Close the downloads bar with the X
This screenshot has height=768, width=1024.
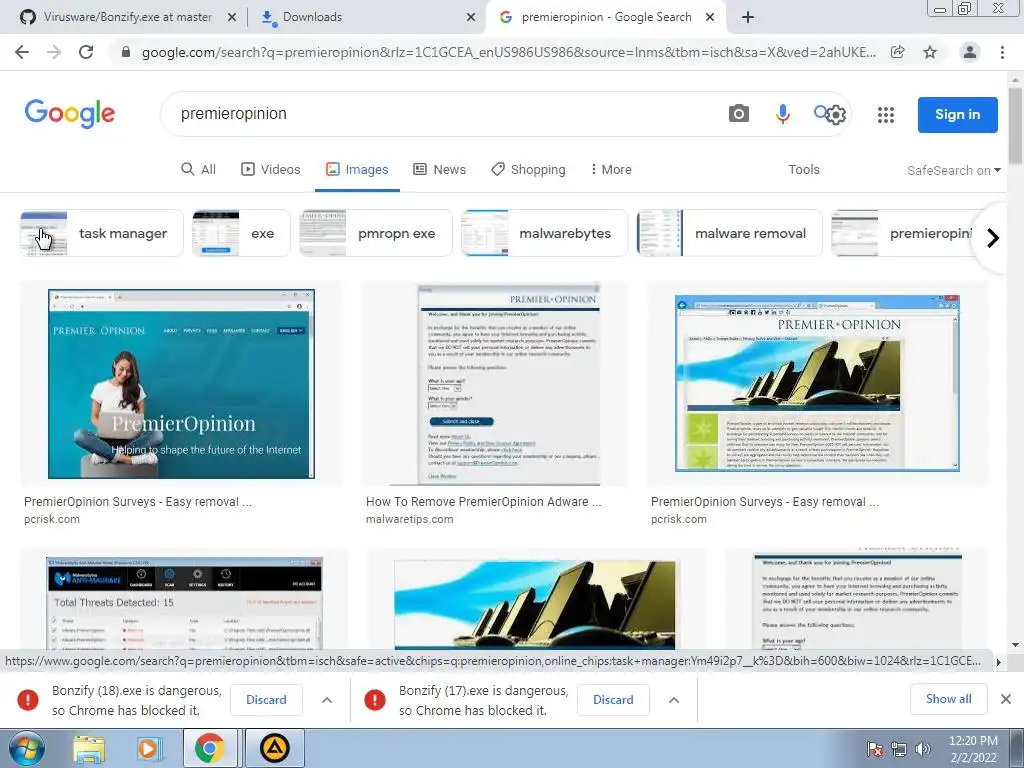[x=1006, y=699]
